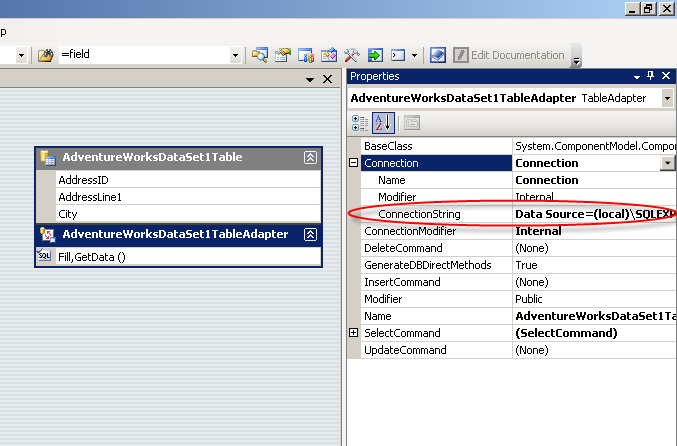Click the SQL query icon beside Fill,GetData

44,255
